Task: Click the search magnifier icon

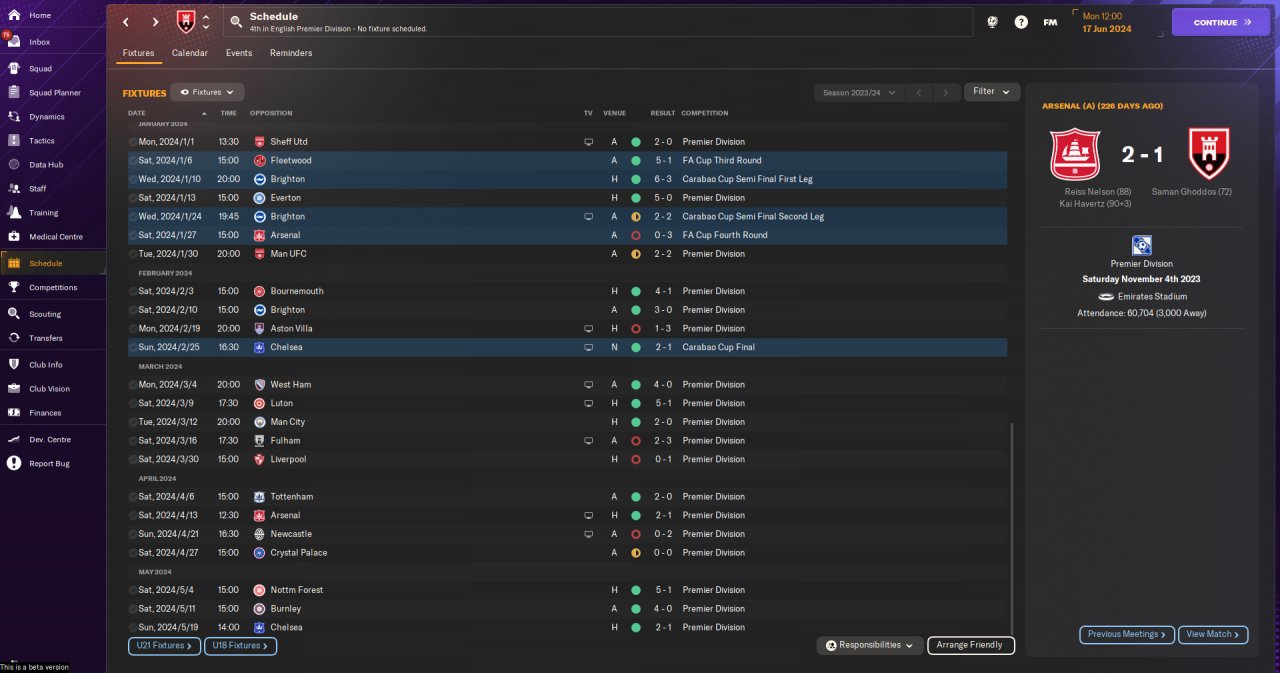Action: point(235,21)
